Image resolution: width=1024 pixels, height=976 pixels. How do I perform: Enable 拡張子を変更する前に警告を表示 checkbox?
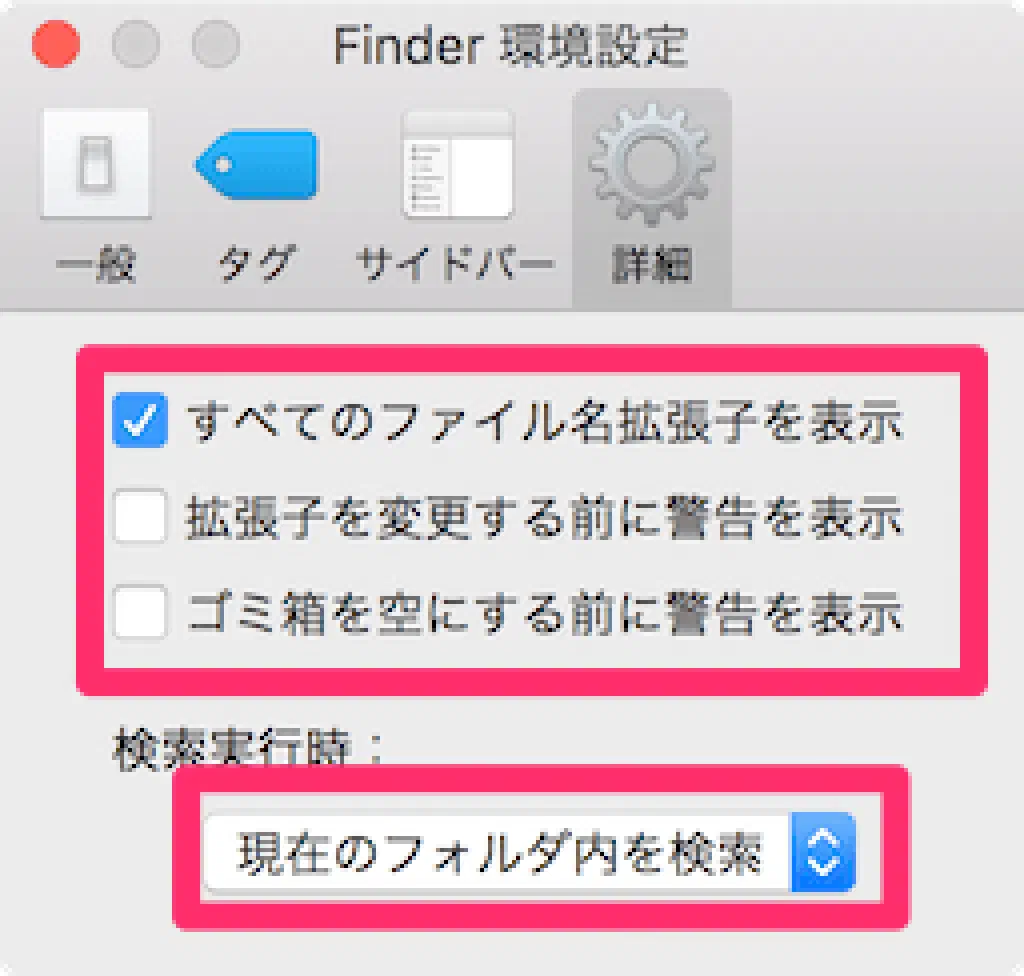point(139,516)
